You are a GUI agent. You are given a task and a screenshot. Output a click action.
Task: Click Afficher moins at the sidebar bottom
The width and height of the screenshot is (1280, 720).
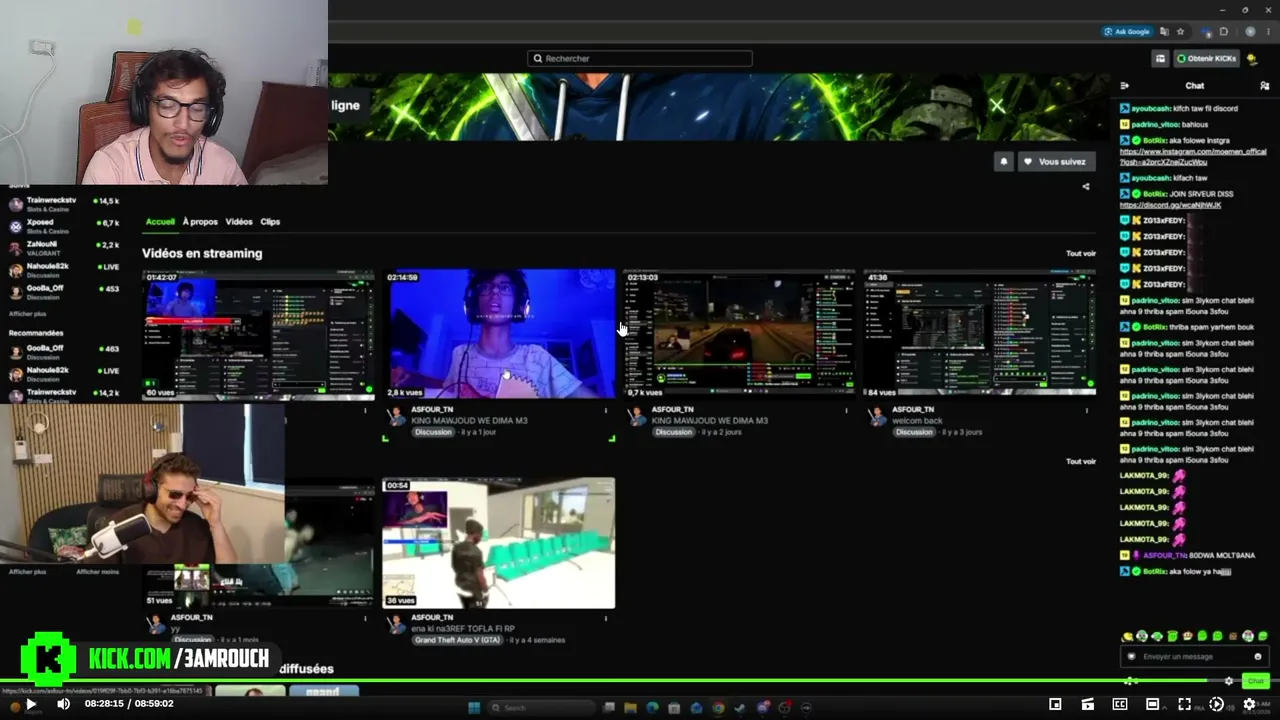pyautogui.click(x=98, y=571)
